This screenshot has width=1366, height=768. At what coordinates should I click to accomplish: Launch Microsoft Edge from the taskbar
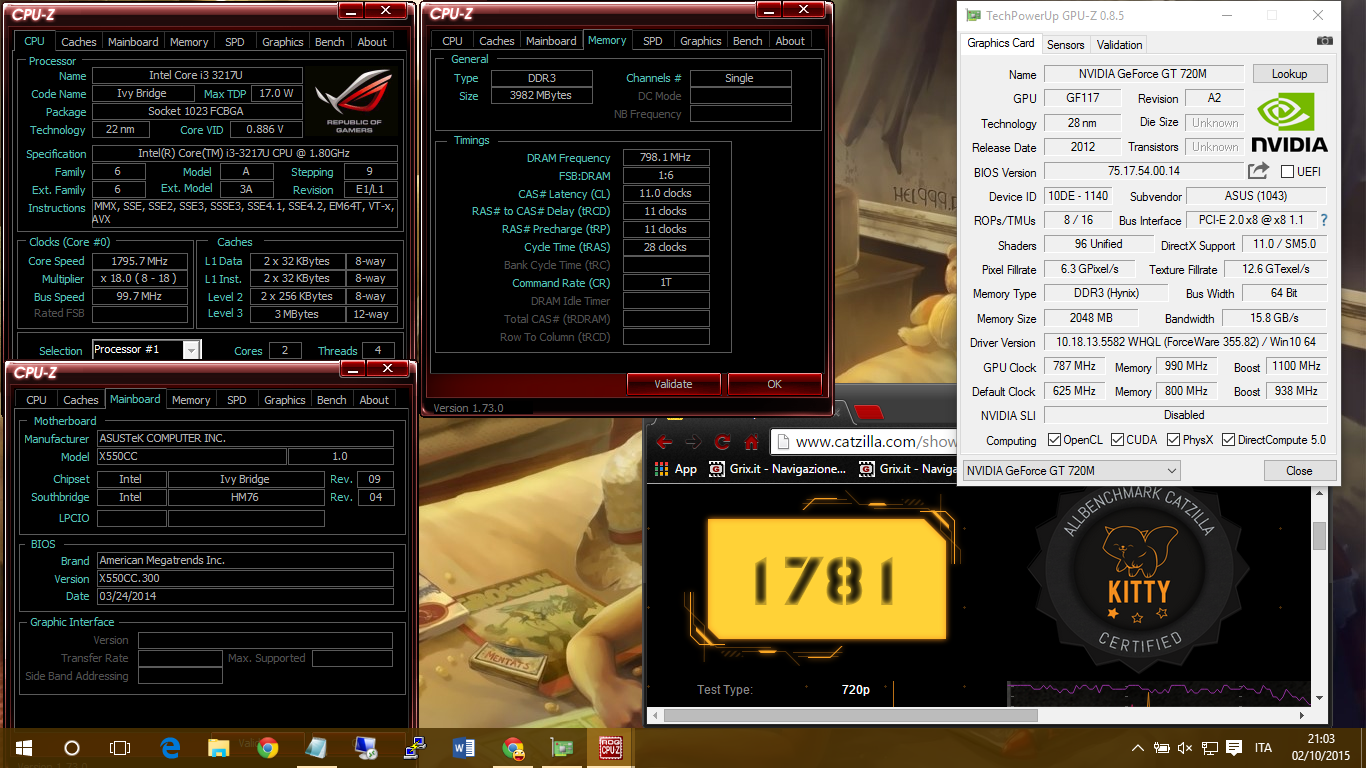point(170,748)
